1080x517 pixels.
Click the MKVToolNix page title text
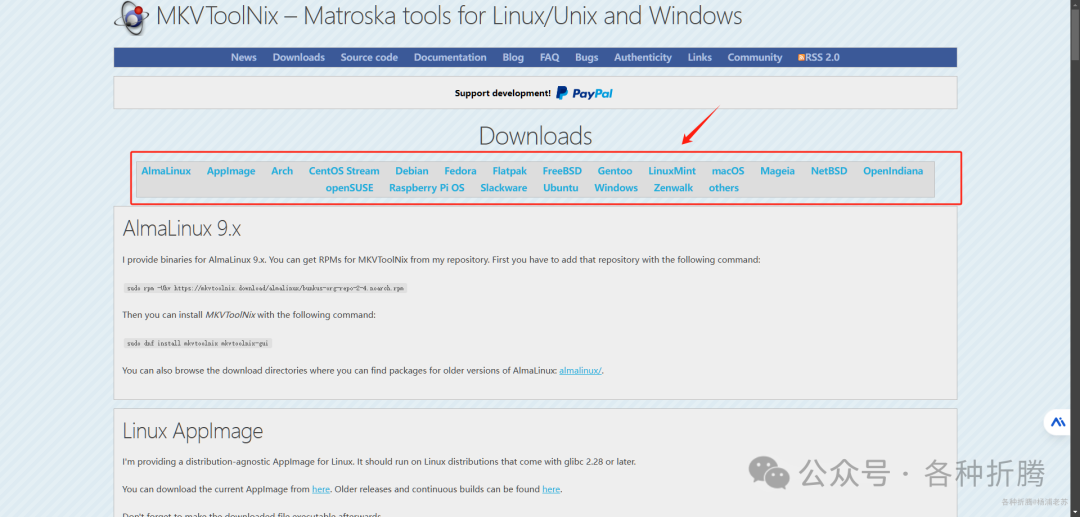pyautogui.click(x=450, y=15)
